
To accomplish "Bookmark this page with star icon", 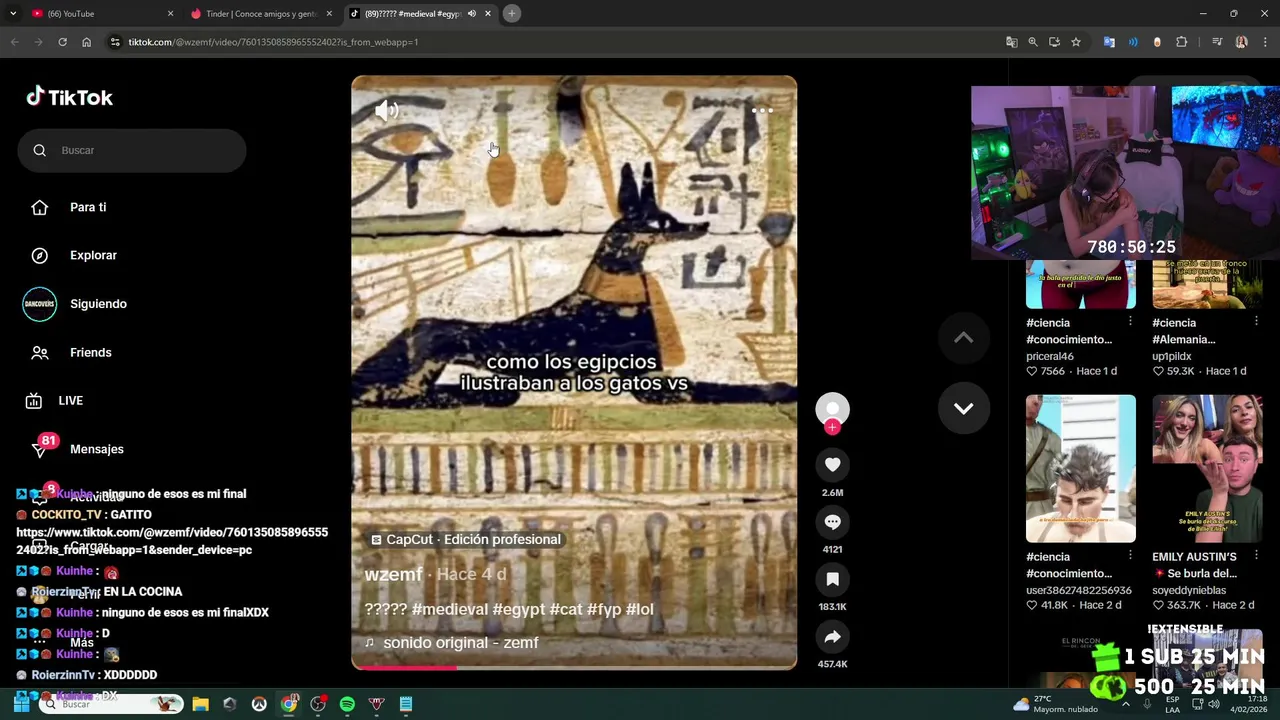I will point(1076,42).
